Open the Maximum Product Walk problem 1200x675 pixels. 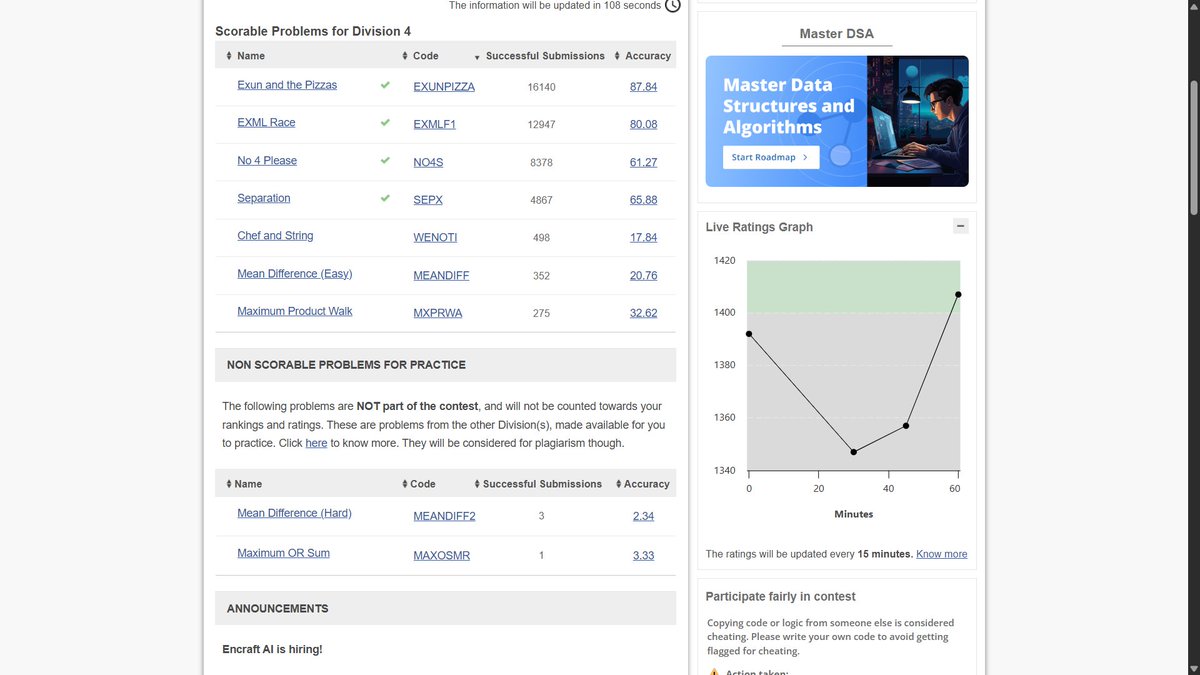(295, 311)
